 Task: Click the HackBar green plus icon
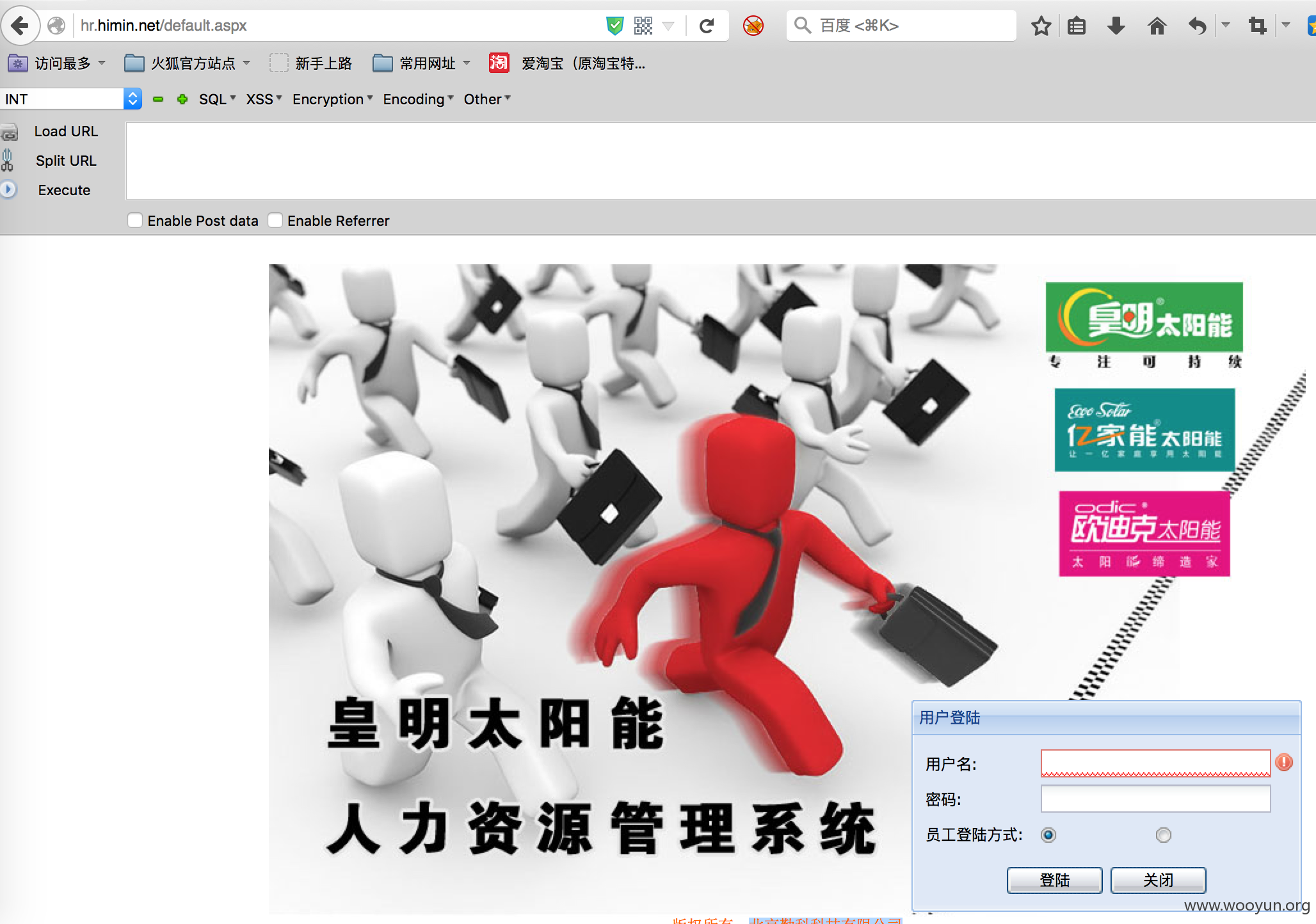[x=182, y=99]
